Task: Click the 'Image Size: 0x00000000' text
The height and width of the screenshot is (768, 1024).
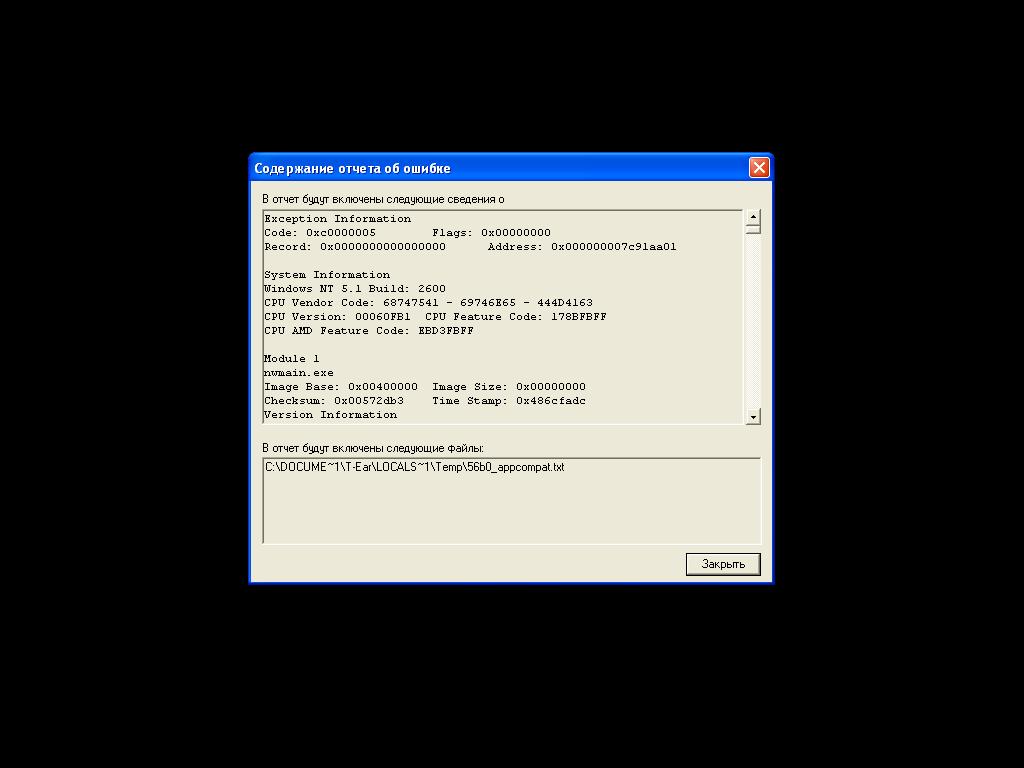Action: 509,387
